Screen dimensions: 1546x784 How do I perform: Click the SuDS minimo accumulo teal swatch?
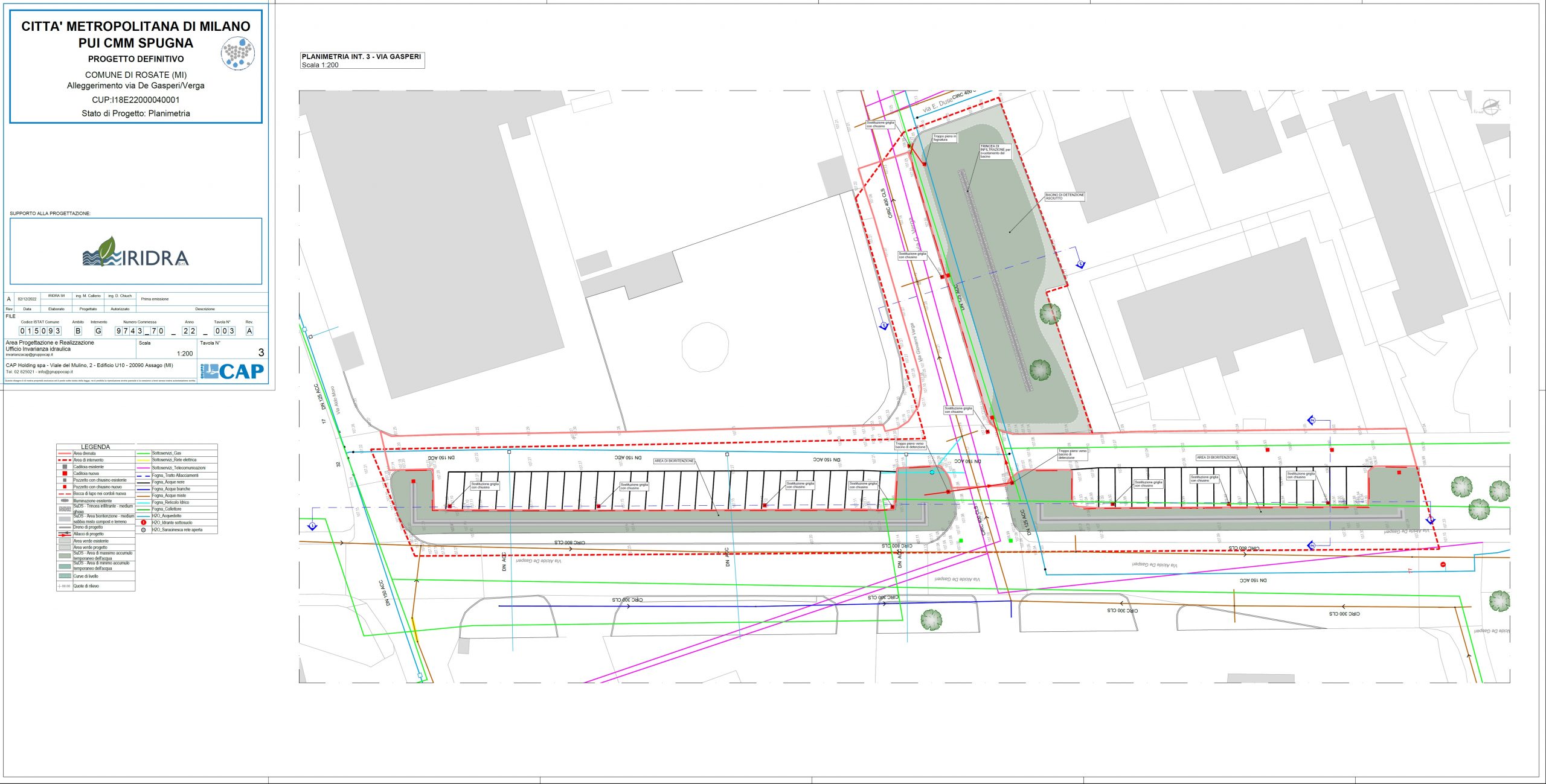65,566
